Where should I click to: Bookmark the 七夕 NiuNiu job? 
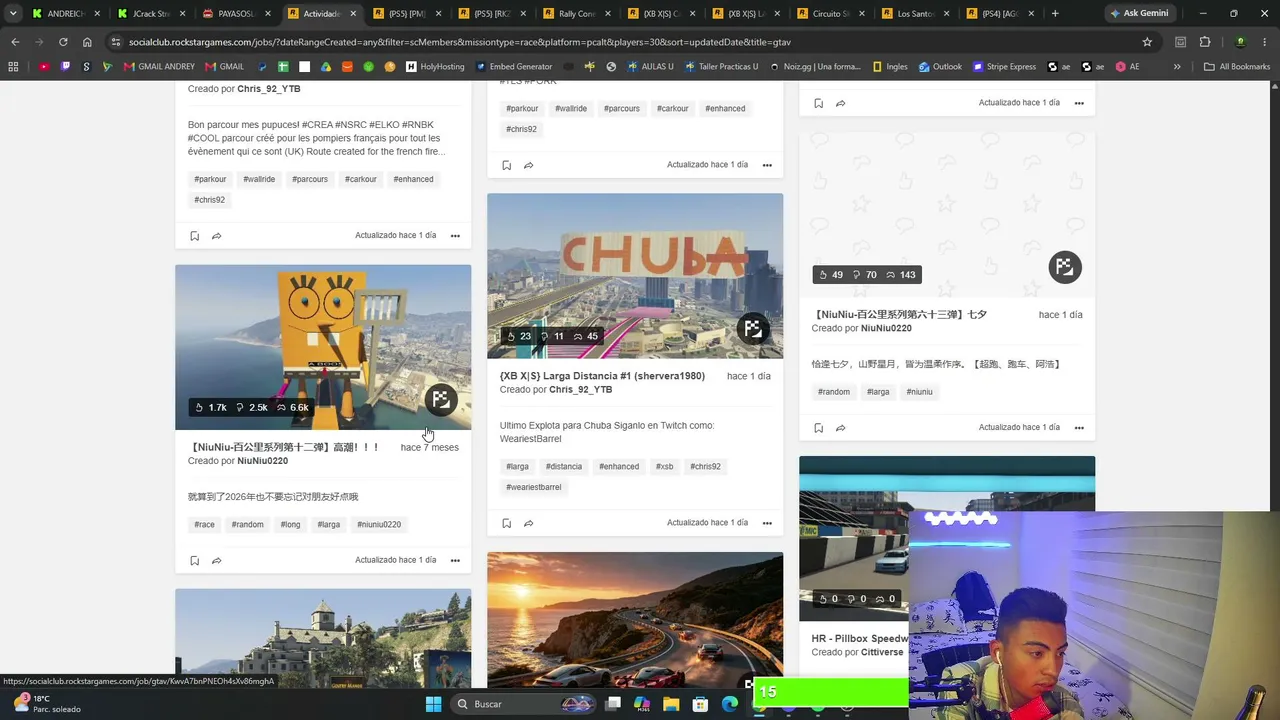tap(818, 428)
